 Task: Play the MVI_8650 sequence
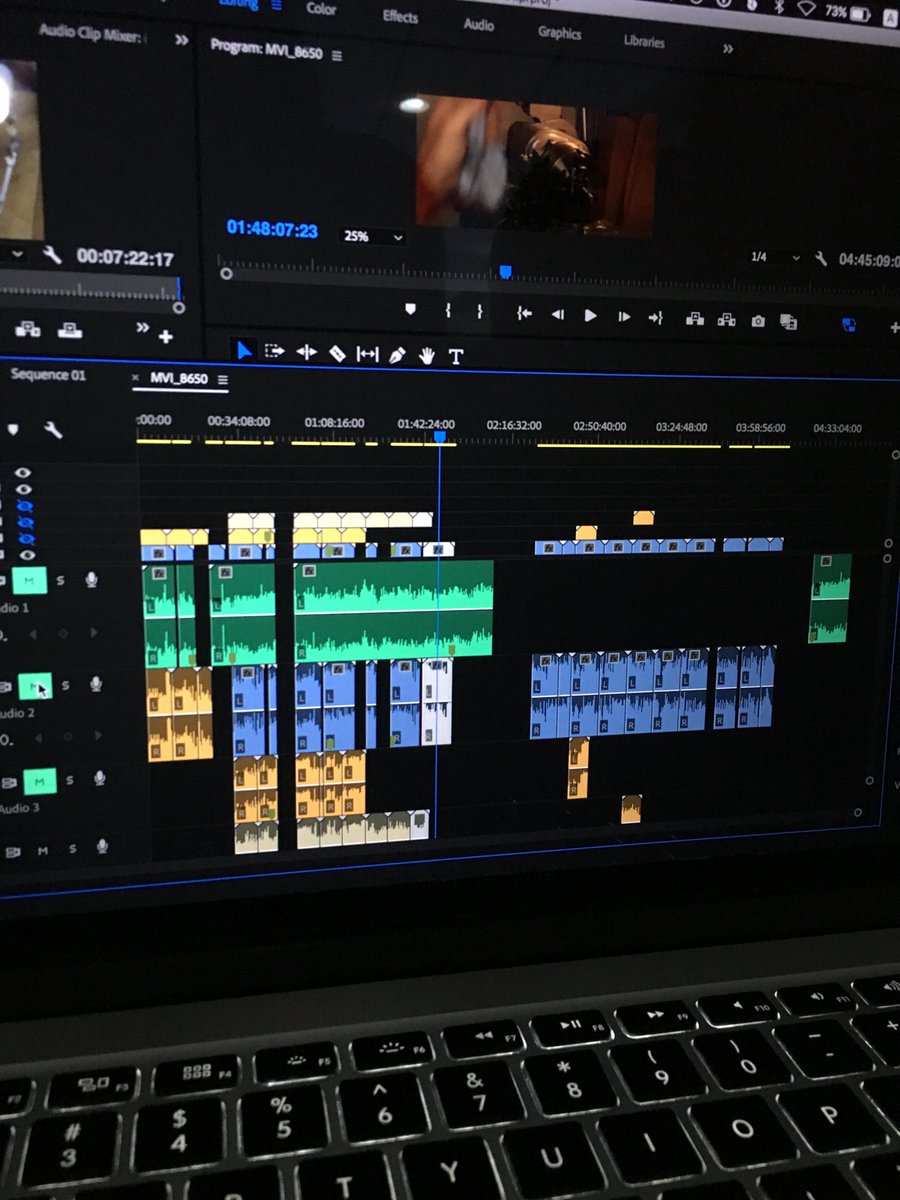point(590,316)
